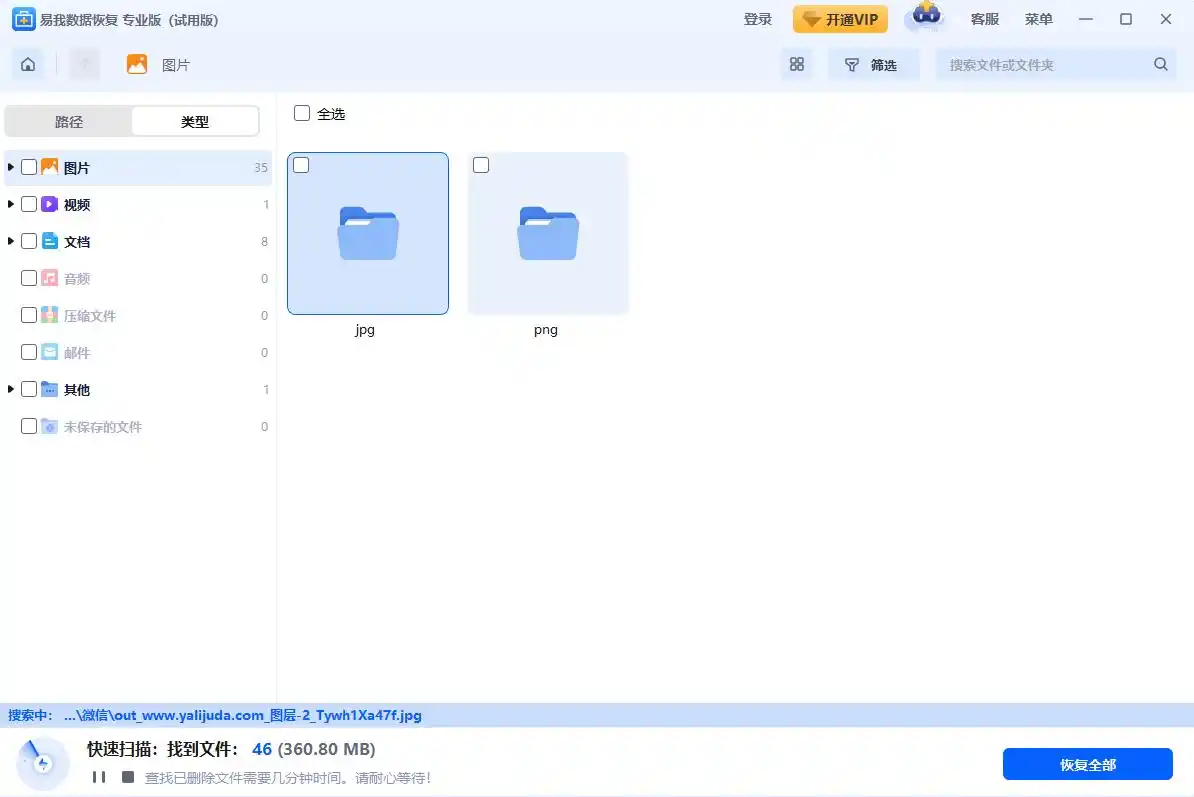
Task: Expand the 图片 tree branch
Action: pos(10,167)
